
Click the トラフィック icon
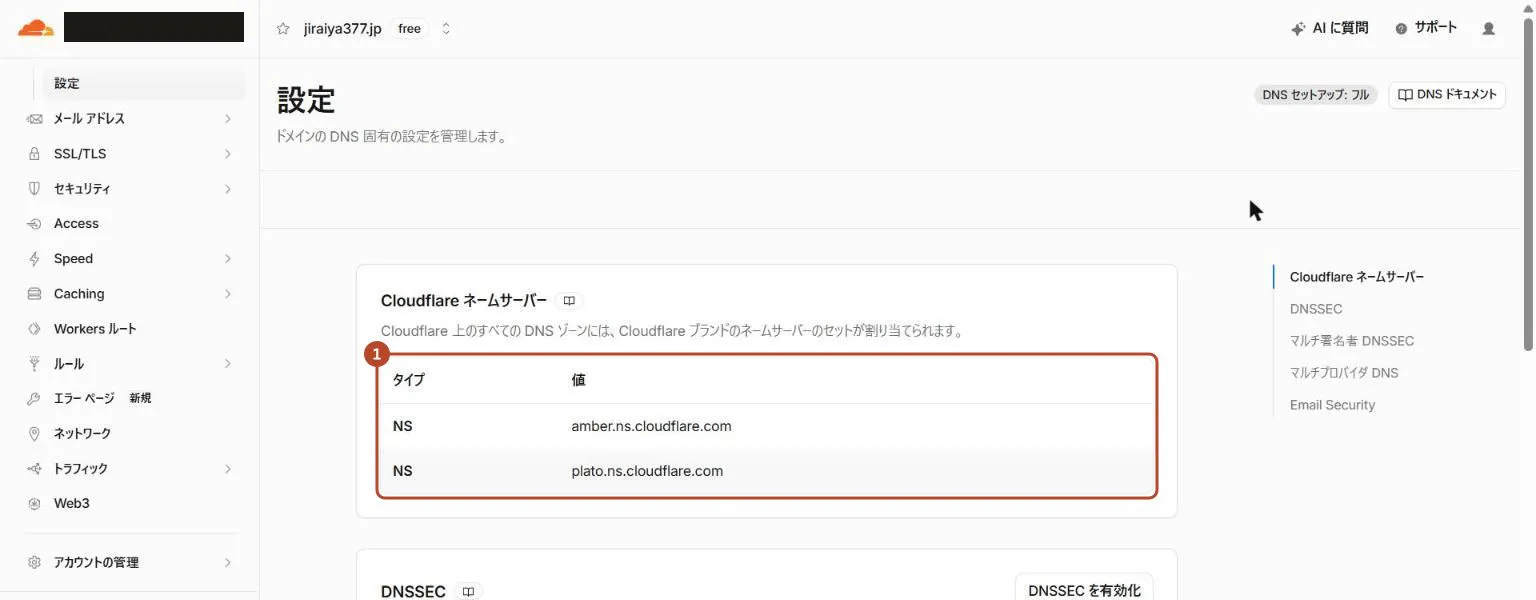[35, 469]
